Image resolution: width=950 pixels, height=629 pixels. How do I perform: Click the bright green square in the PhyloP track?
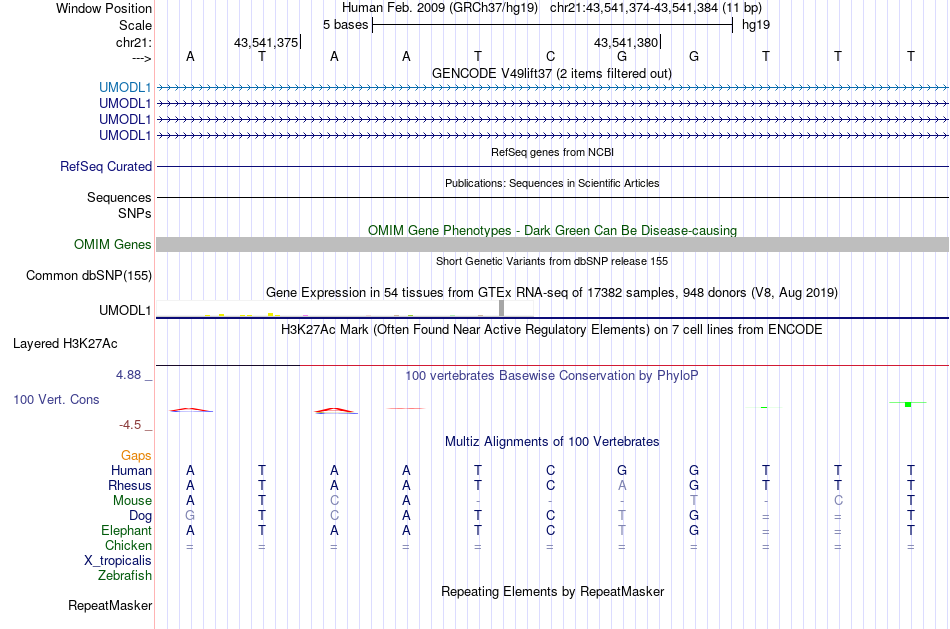908,404
